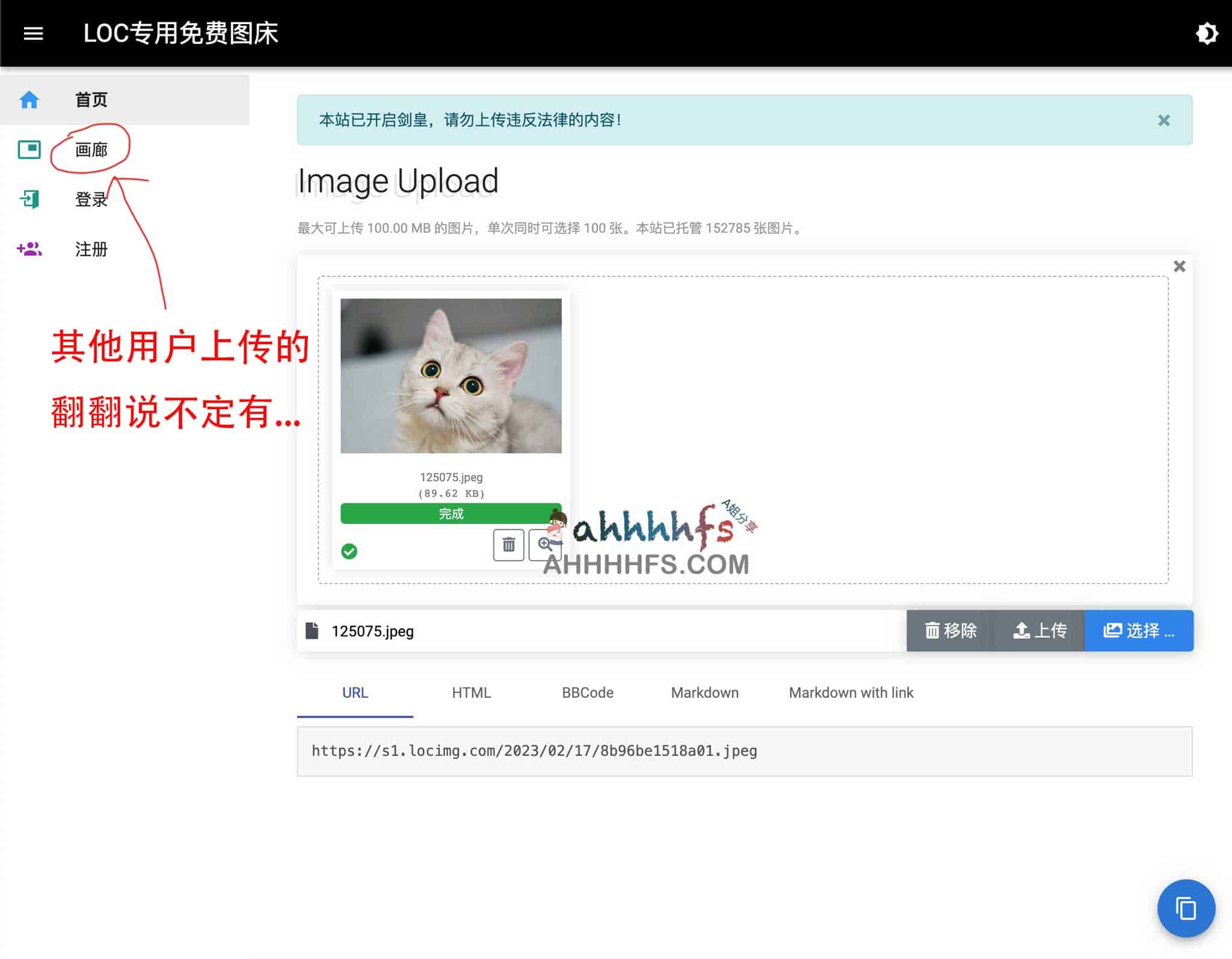The image size is (1232, 959).
Task: Click the 完成 green progress bar
Action: 450,513
